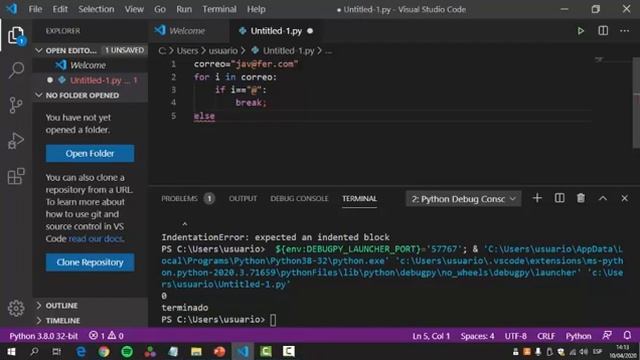The image size is (640, 360).
Task: Open the Terminal menu
Action: tap(219, 9)
